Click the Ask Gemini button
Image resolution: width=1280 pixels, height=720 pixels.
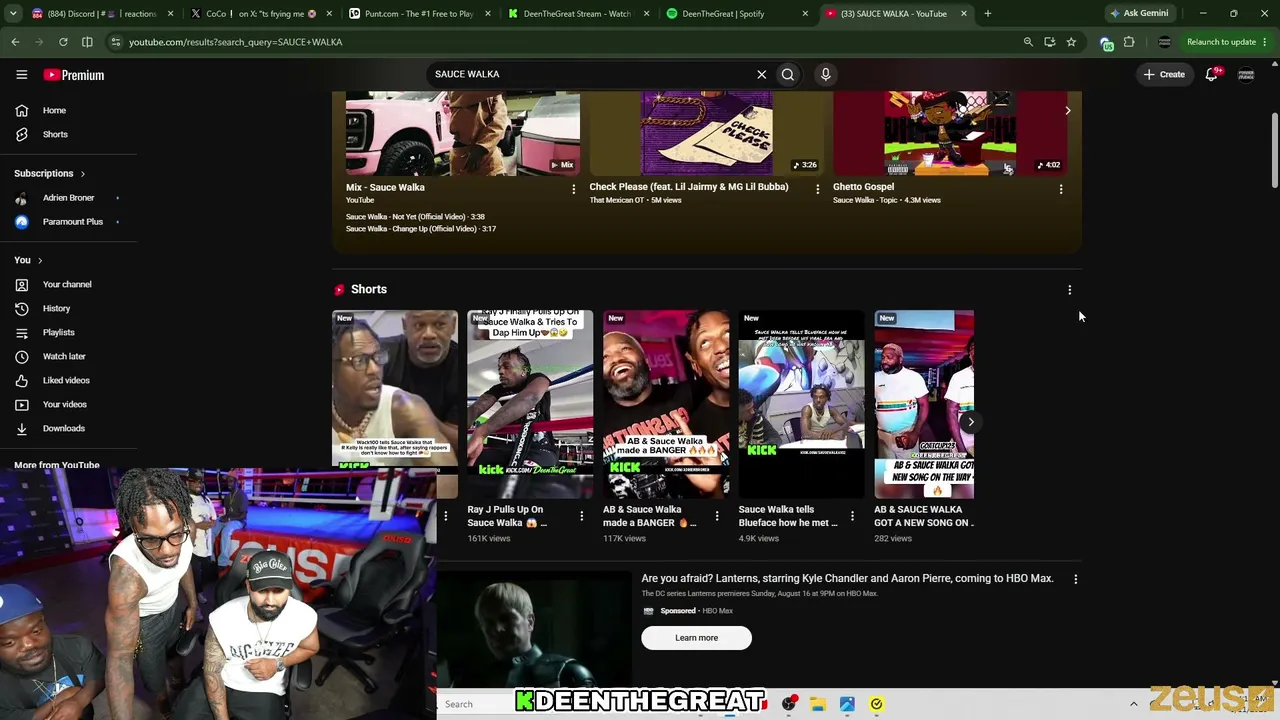pyautogui.click(x=1138, y=14)
